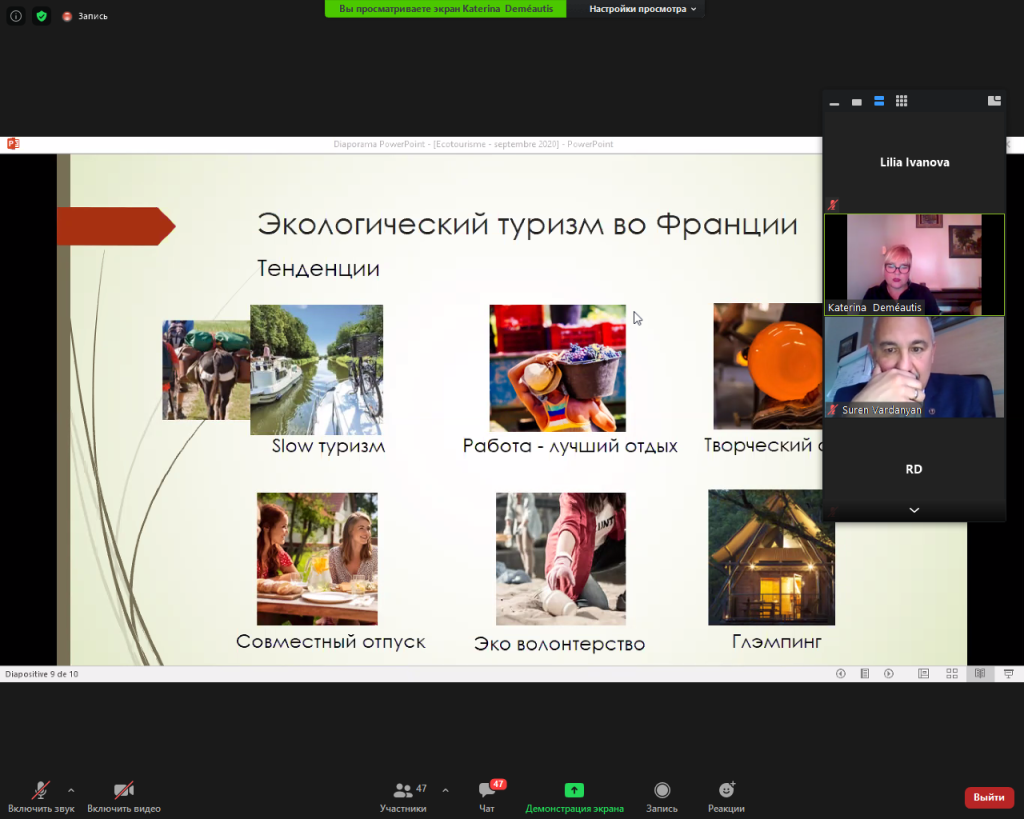Screen dimensions: 1024x819
Task: Click the Запись record button
Action: click(x=661, y=796)
